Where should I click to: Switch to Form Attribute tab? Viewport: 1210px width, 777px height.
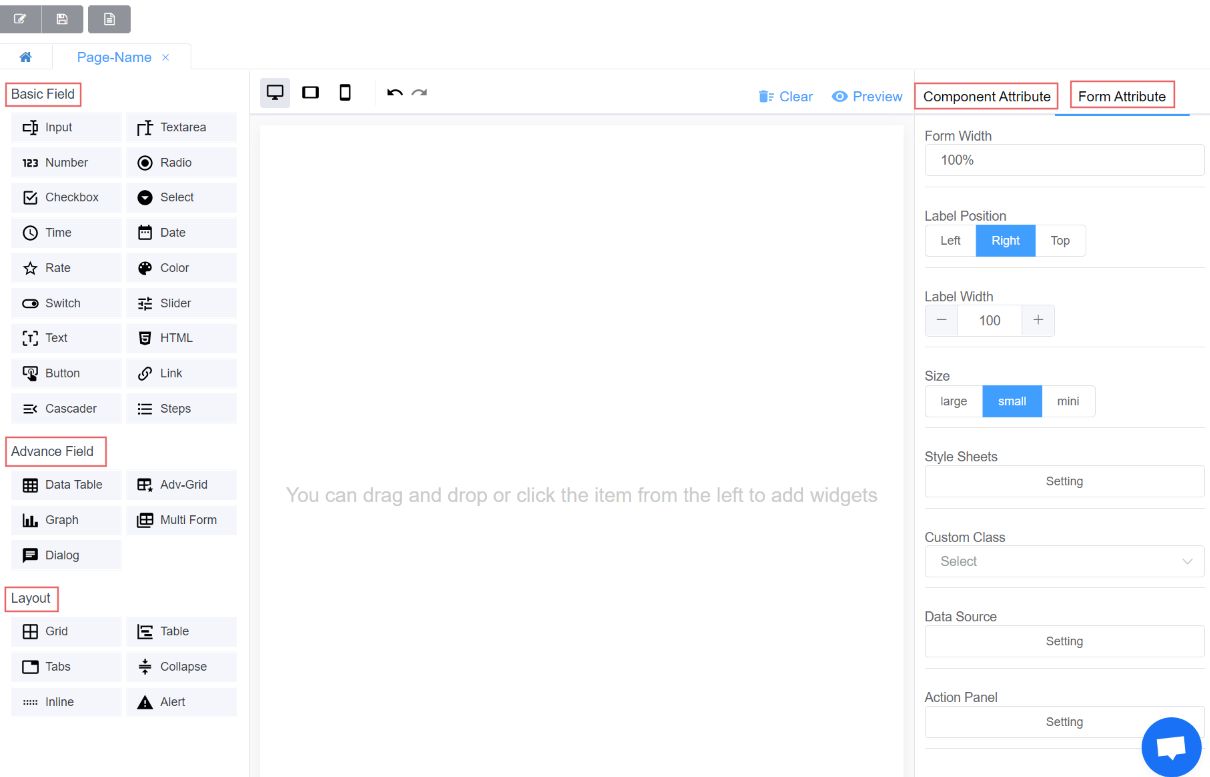(x=1122, y=96)
